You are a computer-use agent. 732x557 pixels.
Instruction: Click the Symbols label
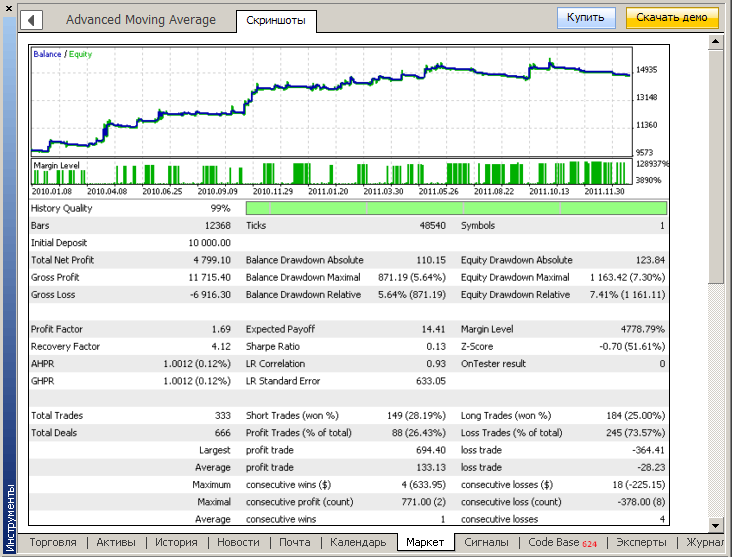(478, 226)
